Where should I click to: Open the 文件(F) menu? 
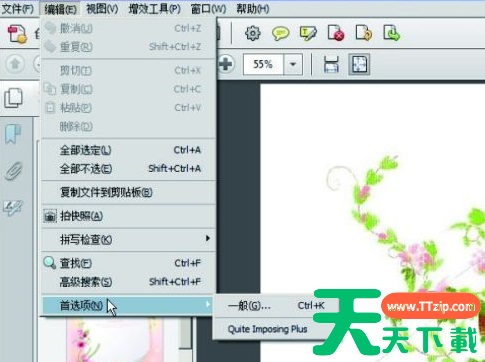tap(17, 9)
